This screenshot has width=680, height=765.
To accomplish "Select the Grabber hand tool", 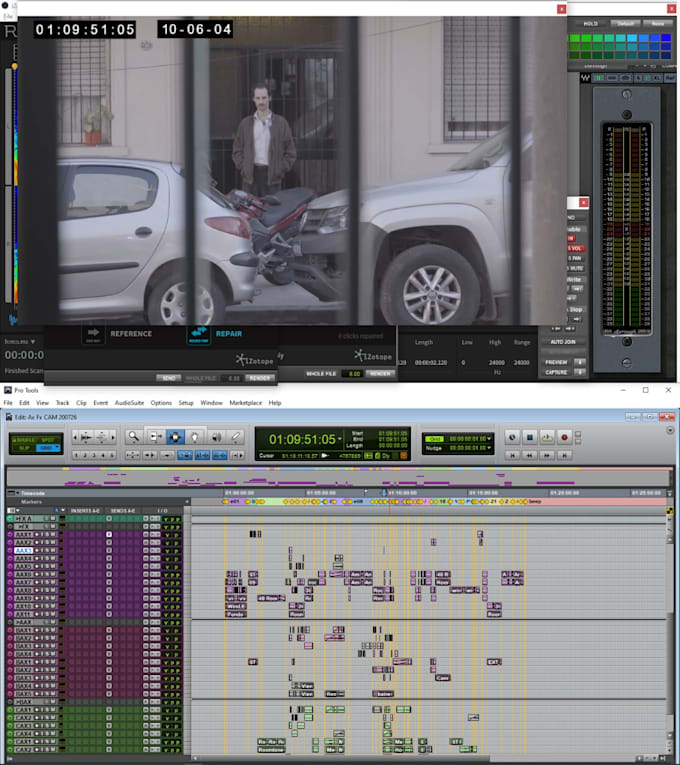I will pos(195,437).
